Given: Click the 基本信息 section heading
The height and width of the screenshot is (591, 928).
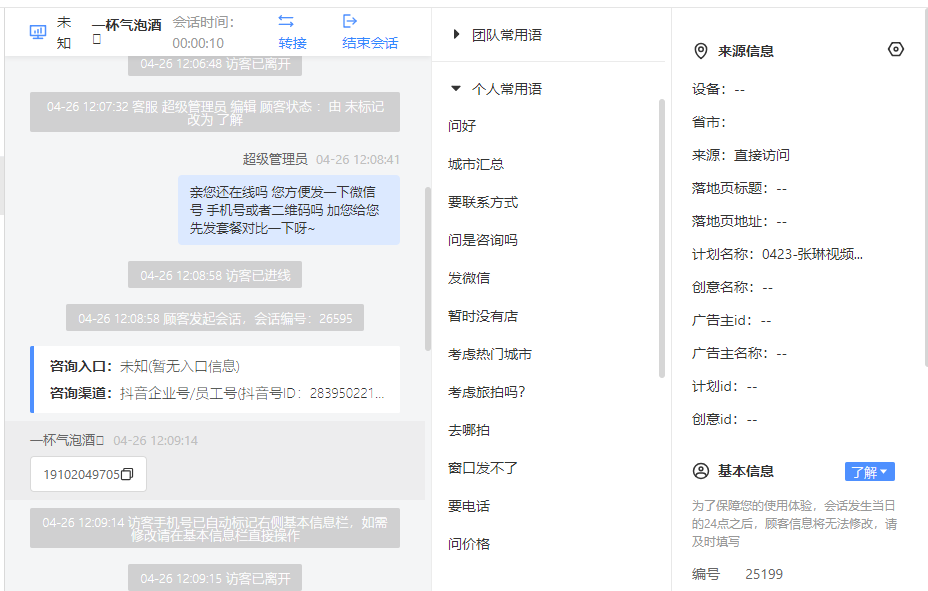Looking at the screenshot, I should coord(746,471).
